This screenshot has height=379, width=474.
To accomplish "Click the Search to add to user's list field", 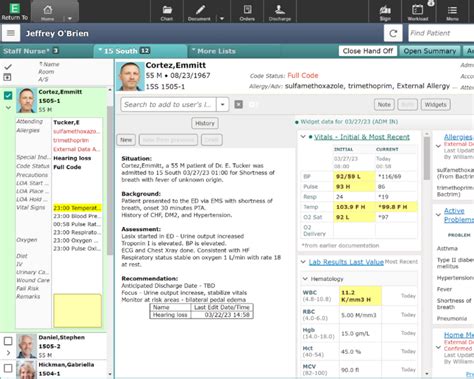I will click(168, 104).
